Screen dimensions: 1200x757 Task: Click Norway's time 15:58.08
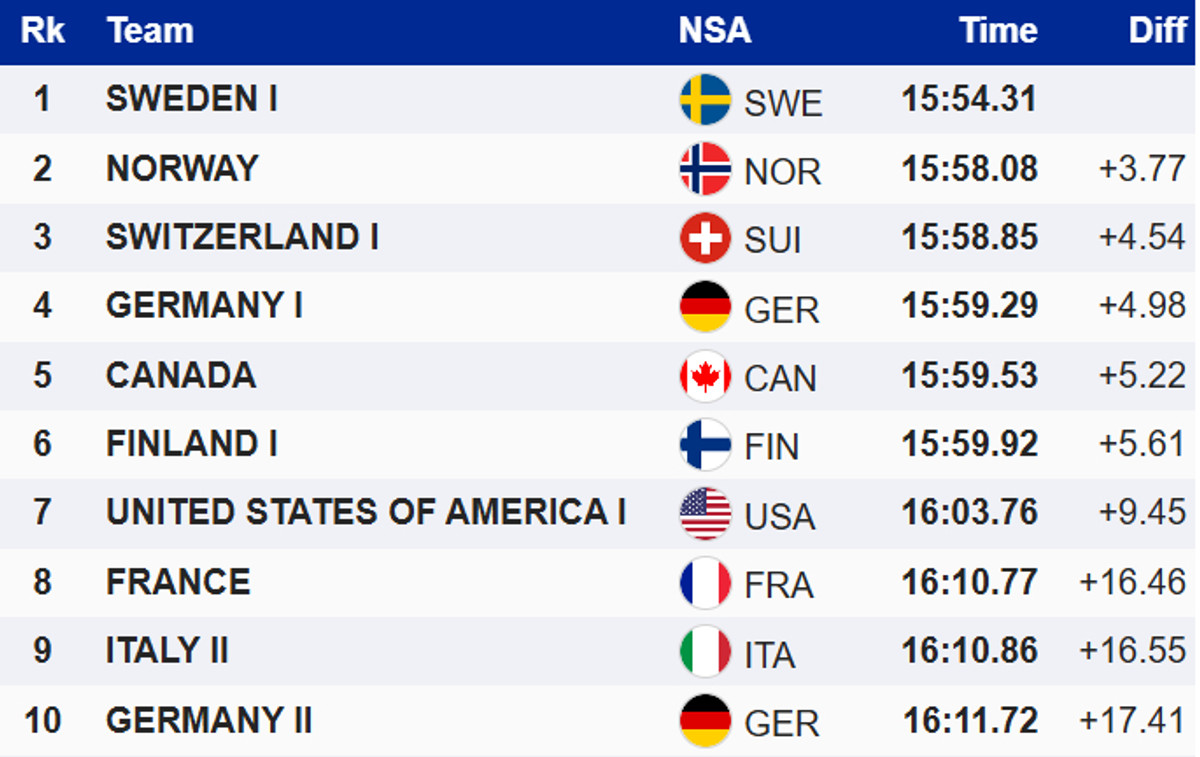pyautogui.click(x=969, y=168)
